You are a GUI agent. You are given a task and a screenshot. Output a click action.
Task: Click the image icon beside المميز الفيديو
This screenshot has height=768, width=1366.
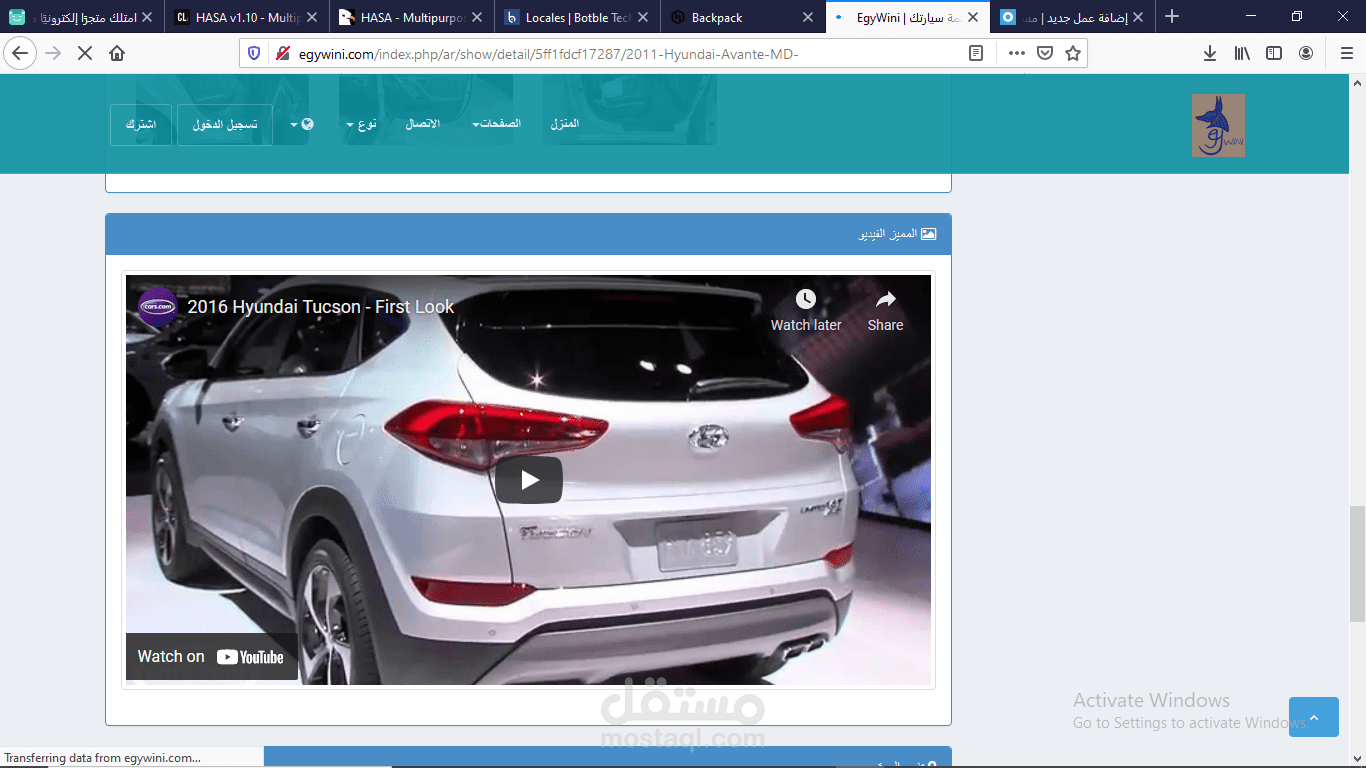pos(928,234)
